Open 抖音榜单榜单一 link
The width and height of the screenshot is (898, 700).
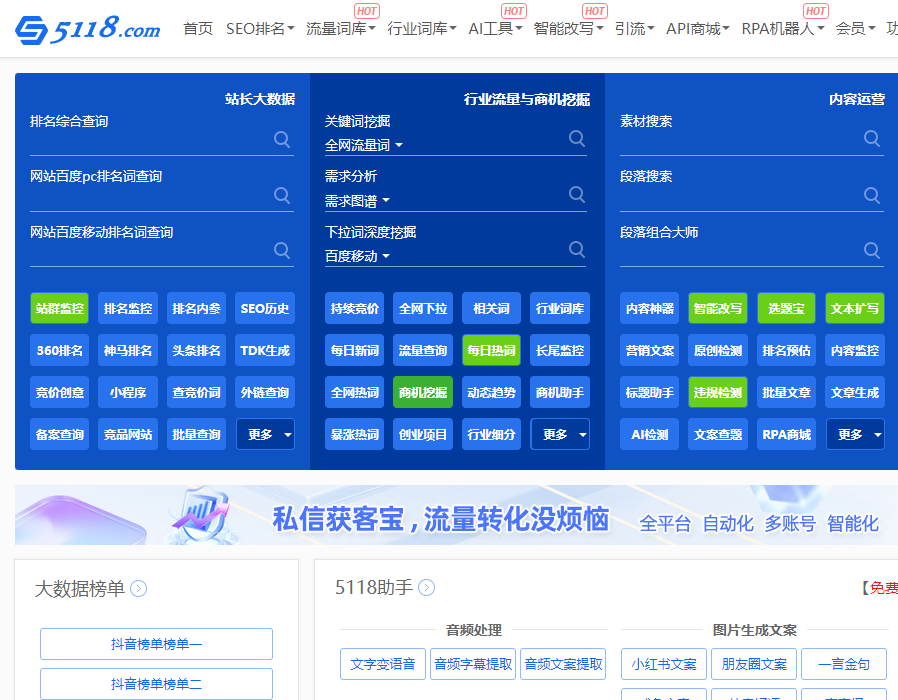(x=156, y=644)
